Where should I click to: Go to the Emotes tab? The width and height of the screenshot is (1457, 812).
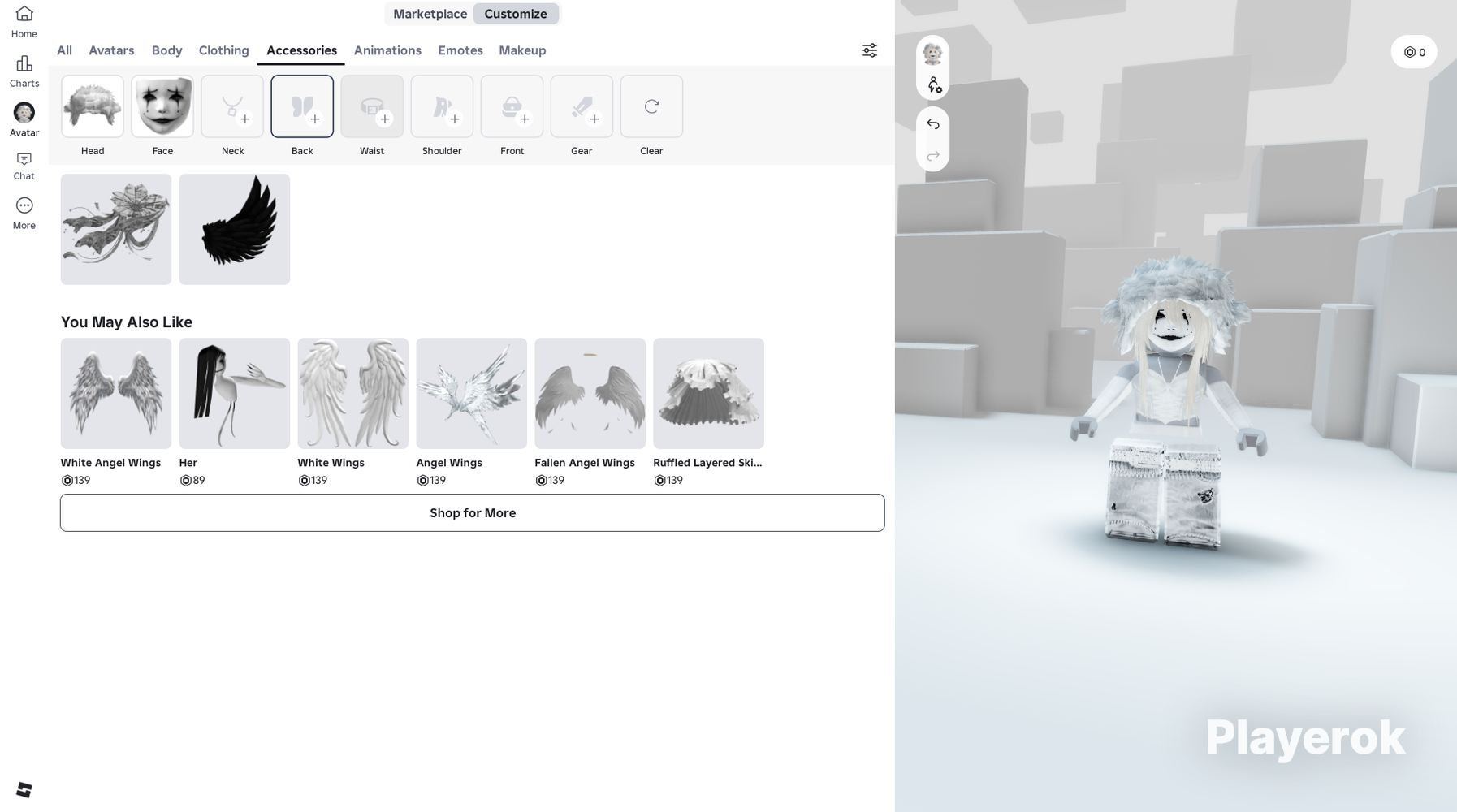(x=460, y=50)
